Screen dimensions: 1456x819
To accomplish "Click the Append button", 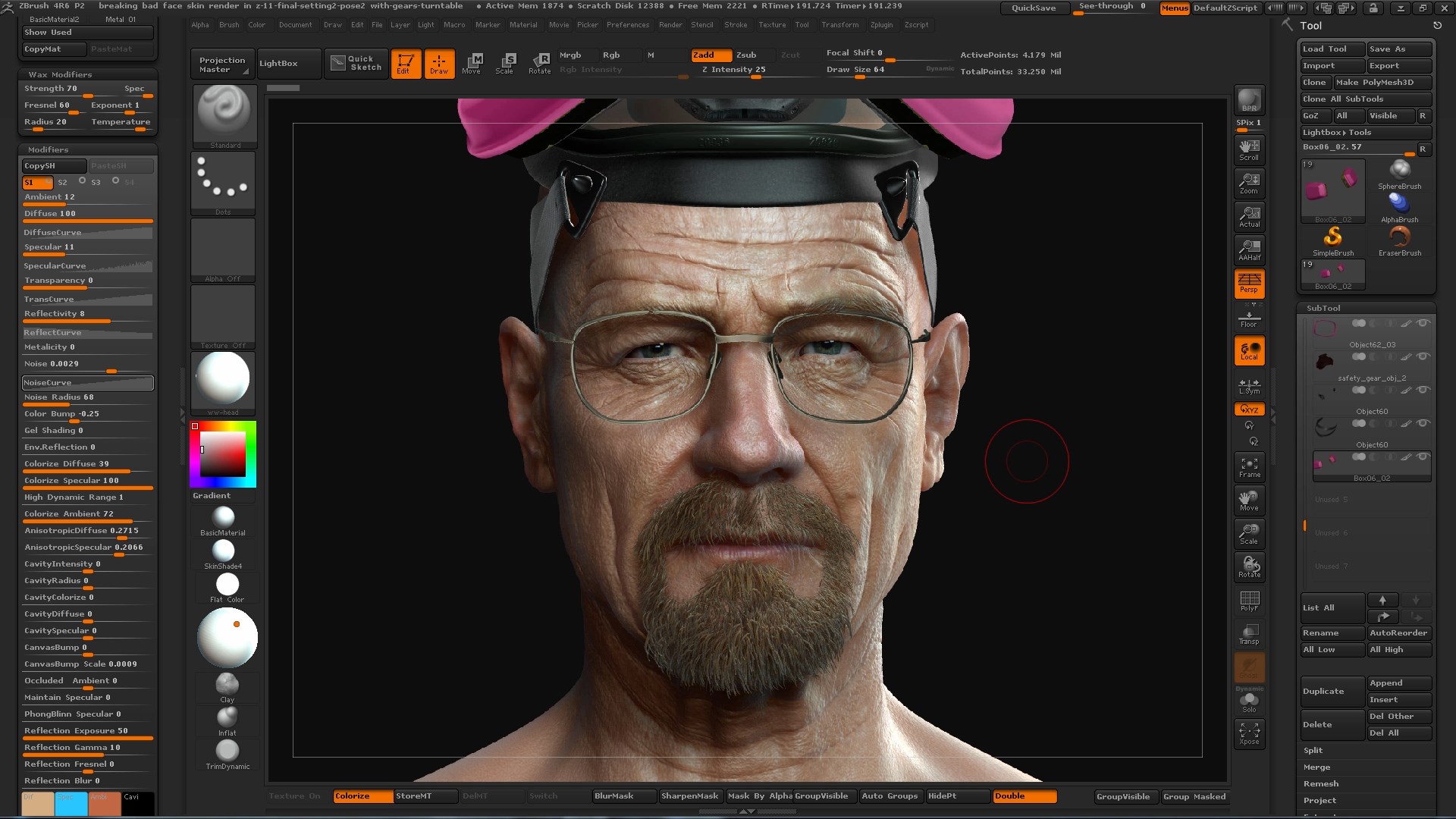I will (x=1399, y=682).
